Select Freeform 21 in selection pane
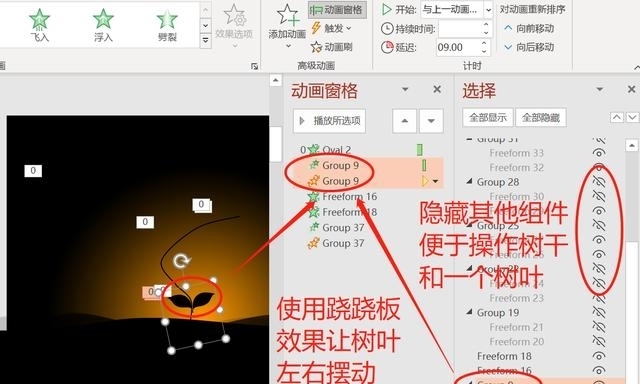Image resolution: width=640 pixels, height=384 pixels. click(516, 327)
